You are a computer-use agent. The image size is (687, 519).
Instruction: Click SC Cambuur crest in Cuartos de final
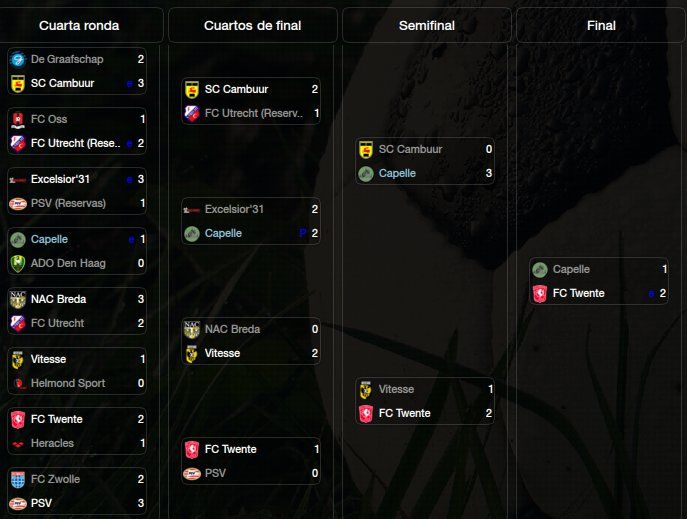coord(192,89)
